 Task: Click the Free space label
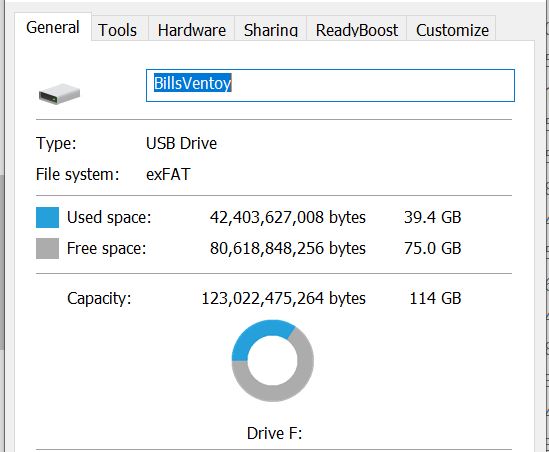click(106, 248)
